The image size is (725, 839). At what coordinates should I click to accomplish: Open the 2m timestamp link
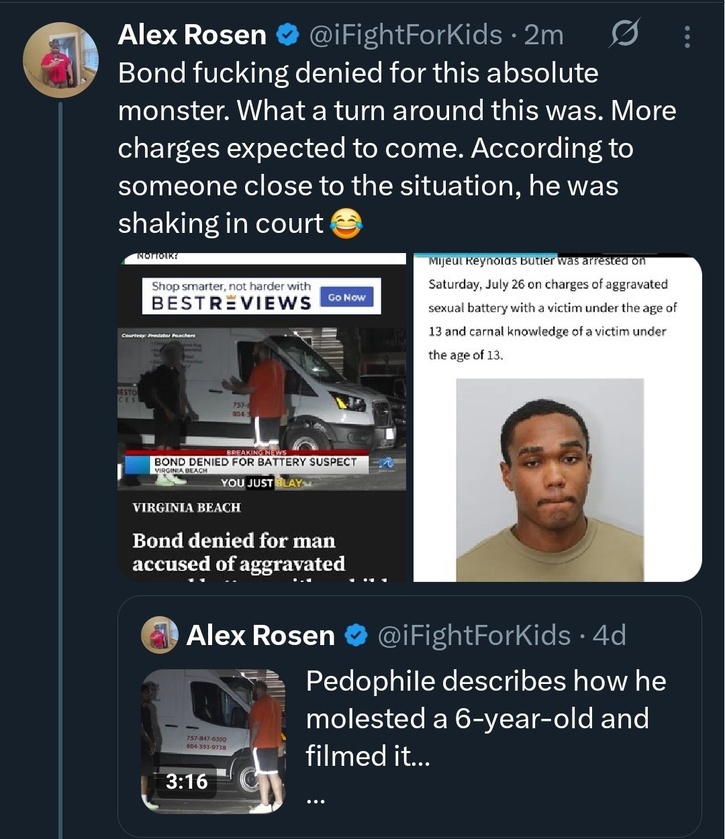coord(544,35)
